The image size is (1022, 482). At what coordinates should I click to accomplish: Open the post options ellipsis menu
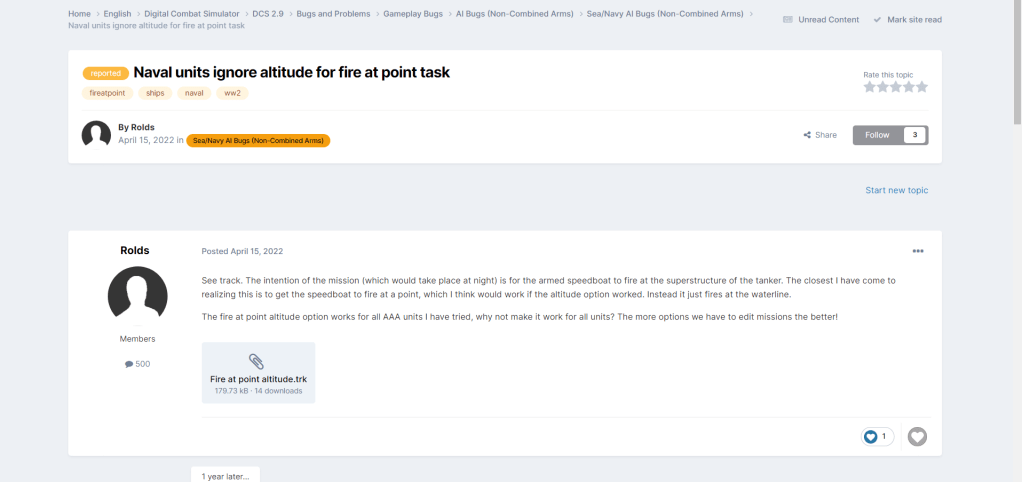pos(918,251)
